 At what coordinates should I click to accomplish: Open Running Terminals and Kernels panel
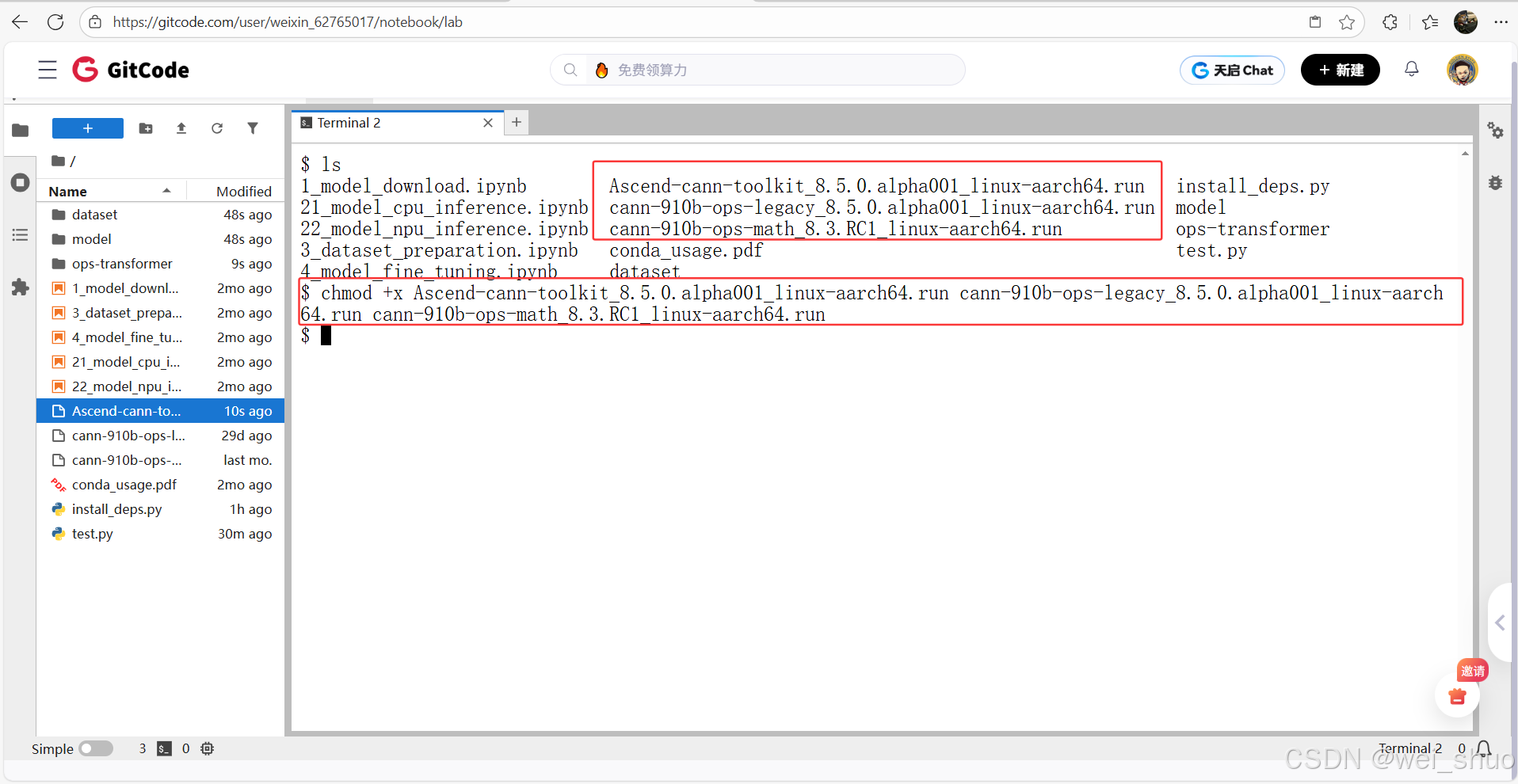(21, 183)
